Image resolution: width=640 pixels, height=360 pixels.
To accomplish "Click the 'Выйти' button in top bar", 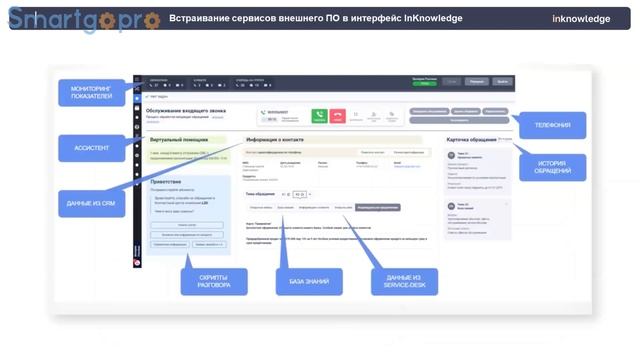I will [x=502, y=82].
